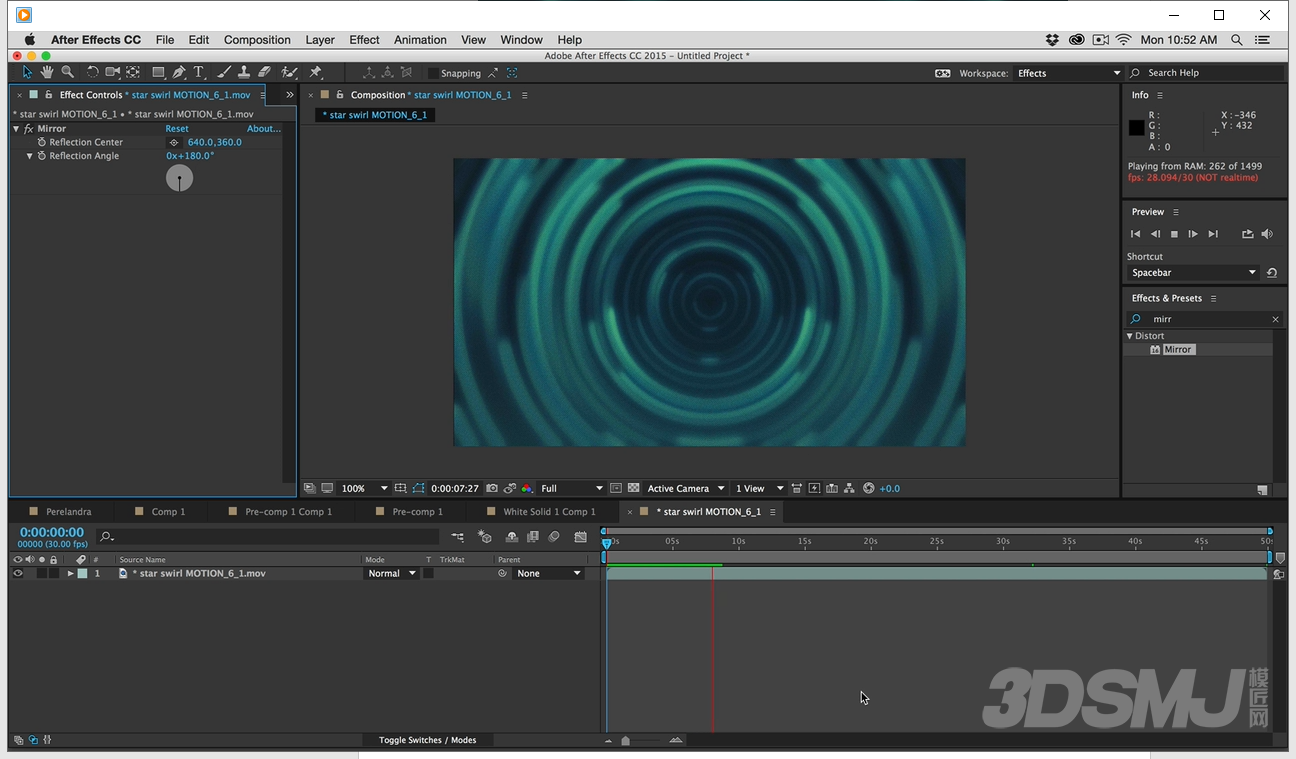Toggle Reflection Angle stopwatch keyframing

pyautogui.click(x=42, y=156)
